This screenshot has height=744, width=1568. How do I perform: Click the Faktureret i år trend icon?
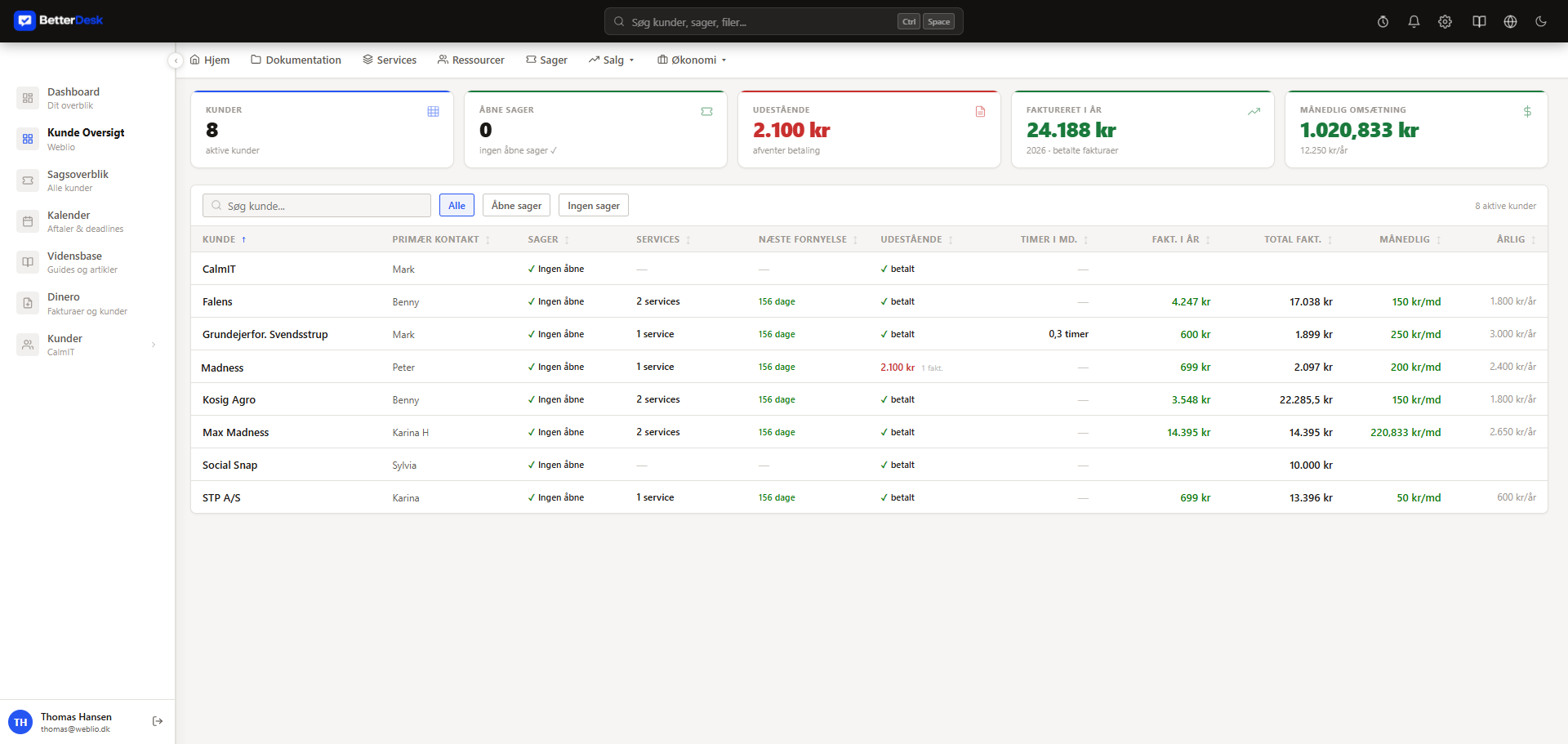[x=1254, y=111]
